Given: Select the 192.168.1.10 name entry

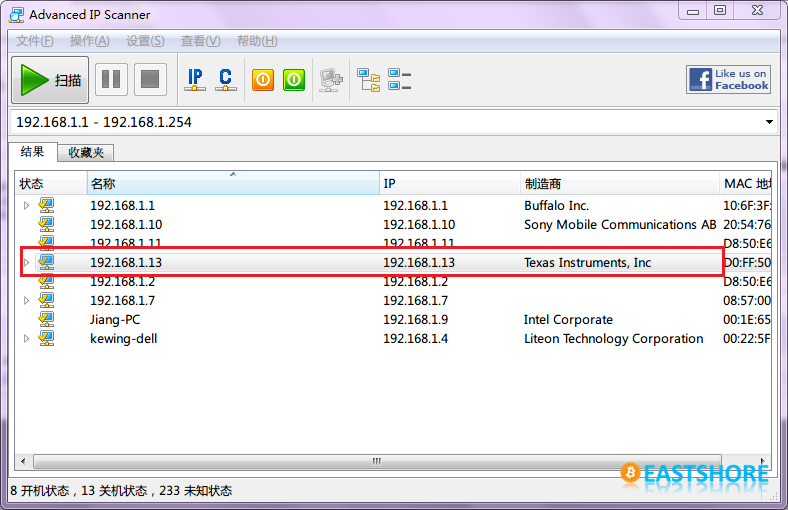Looking at the screenshot, I should coord(126,225).
